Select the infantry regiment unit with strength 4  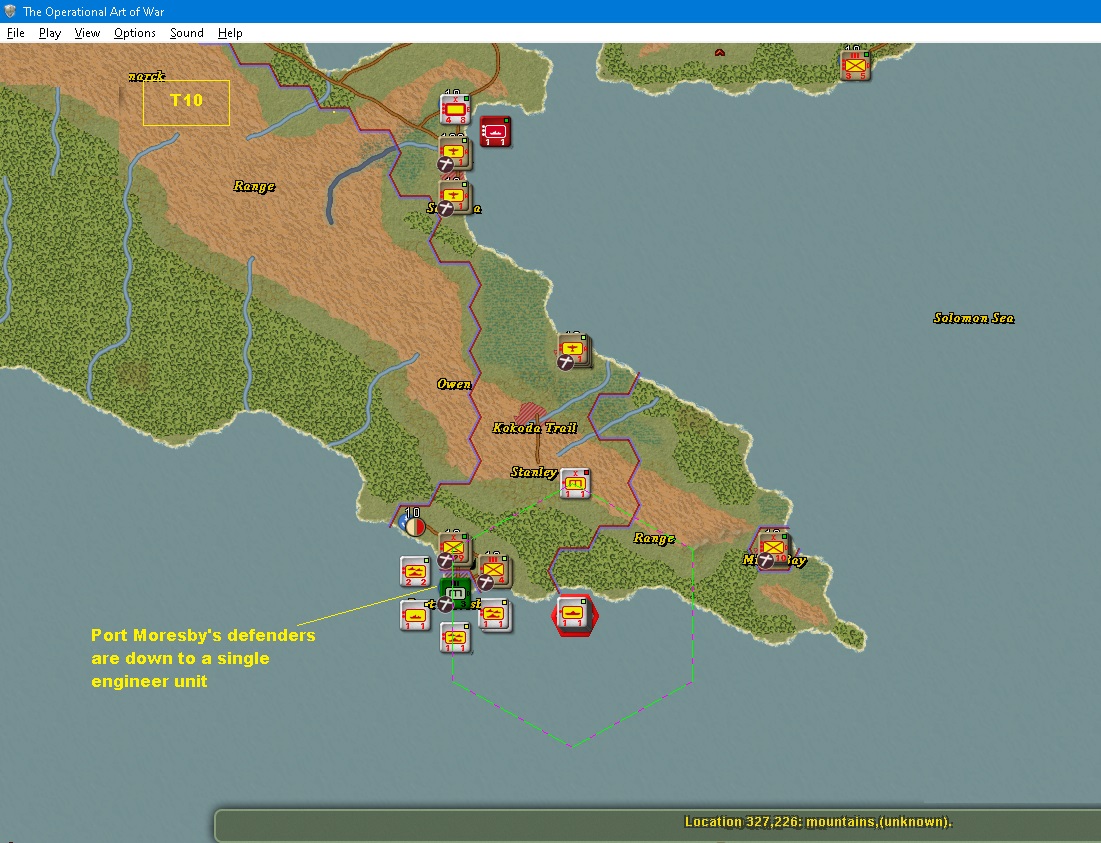click(494, 571)
